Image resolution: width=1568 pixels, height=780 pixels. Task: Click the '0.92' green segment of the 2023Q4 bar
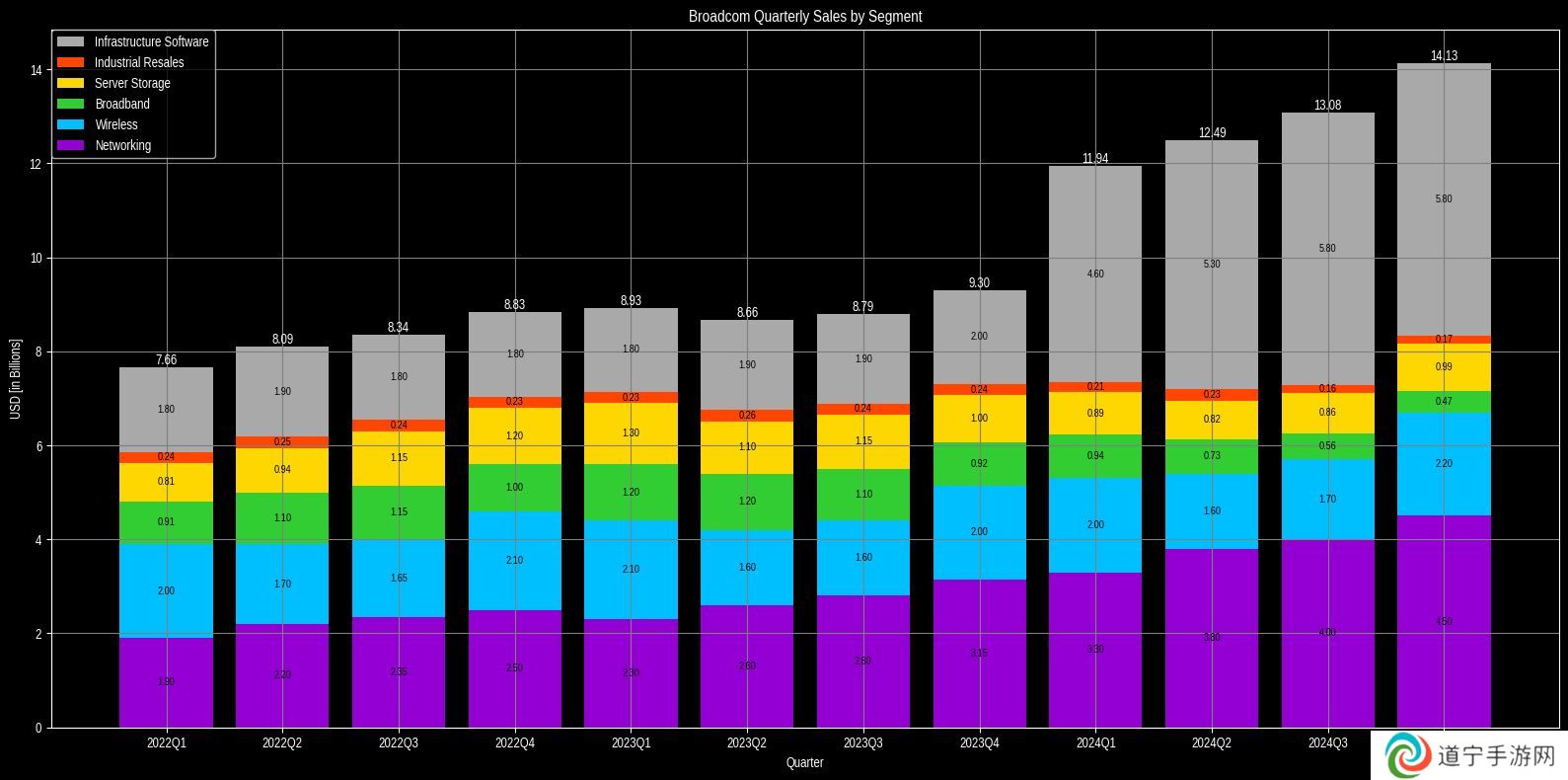[x=980, y=464]
